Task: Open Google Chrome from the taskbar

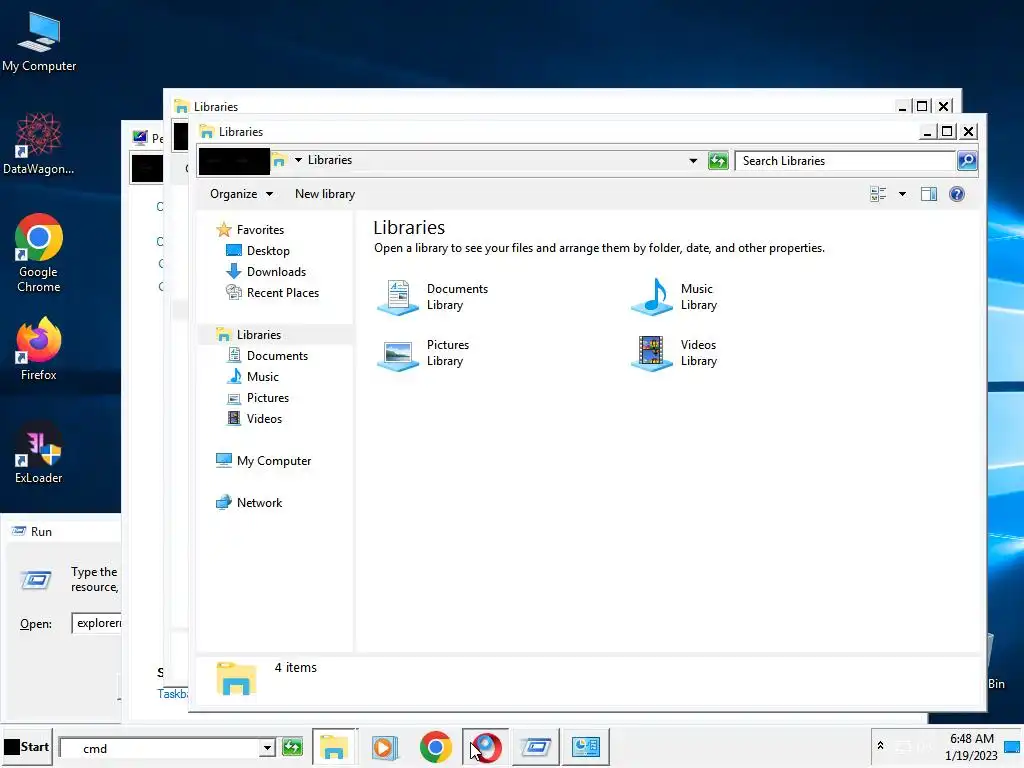Action: coord(436,747)
